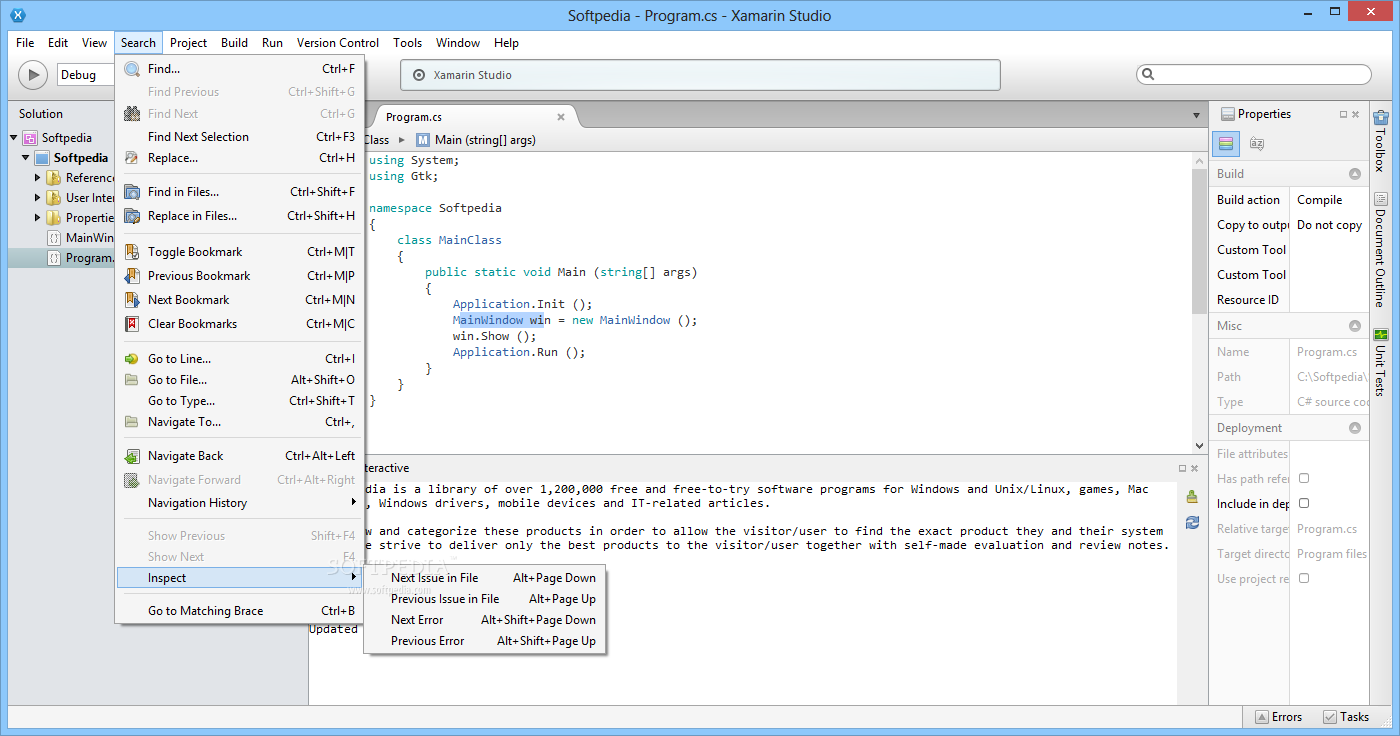Collapse the Softpedia solution node
The image size is (1400, 736).
(x=14, y=138)
